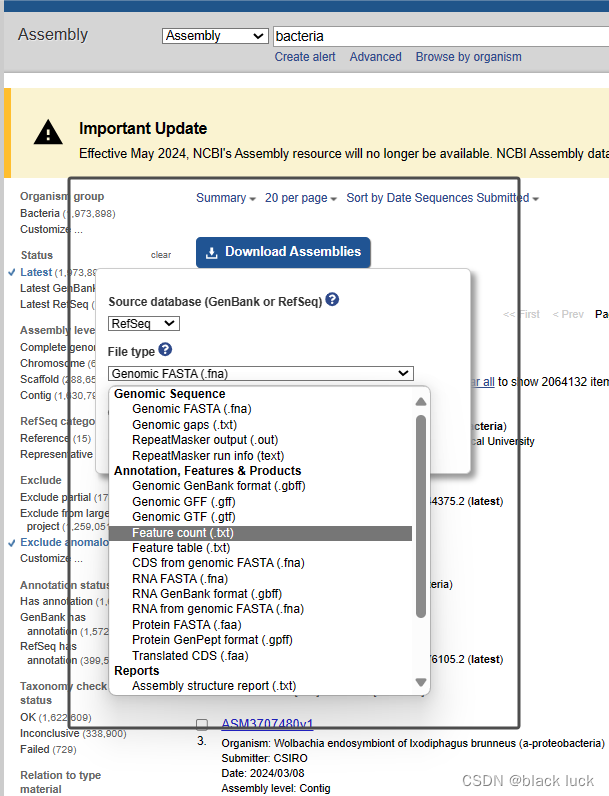The image size is (609, 796).
Task: Pick the highlighted Feature count (.txt) option
Action: pos(261,533)
